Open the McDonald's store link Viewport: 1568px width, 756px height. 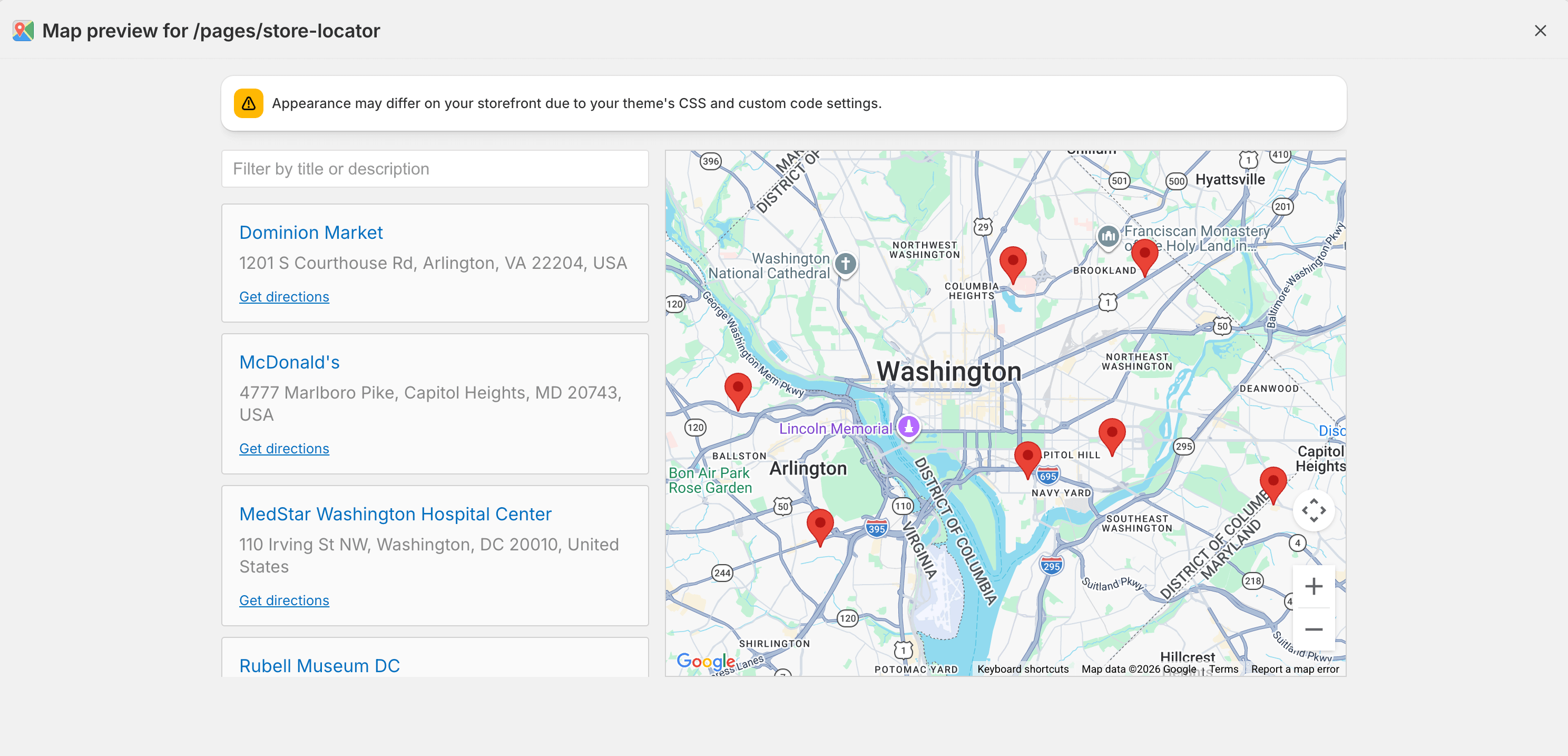click(x=289, y=361)
